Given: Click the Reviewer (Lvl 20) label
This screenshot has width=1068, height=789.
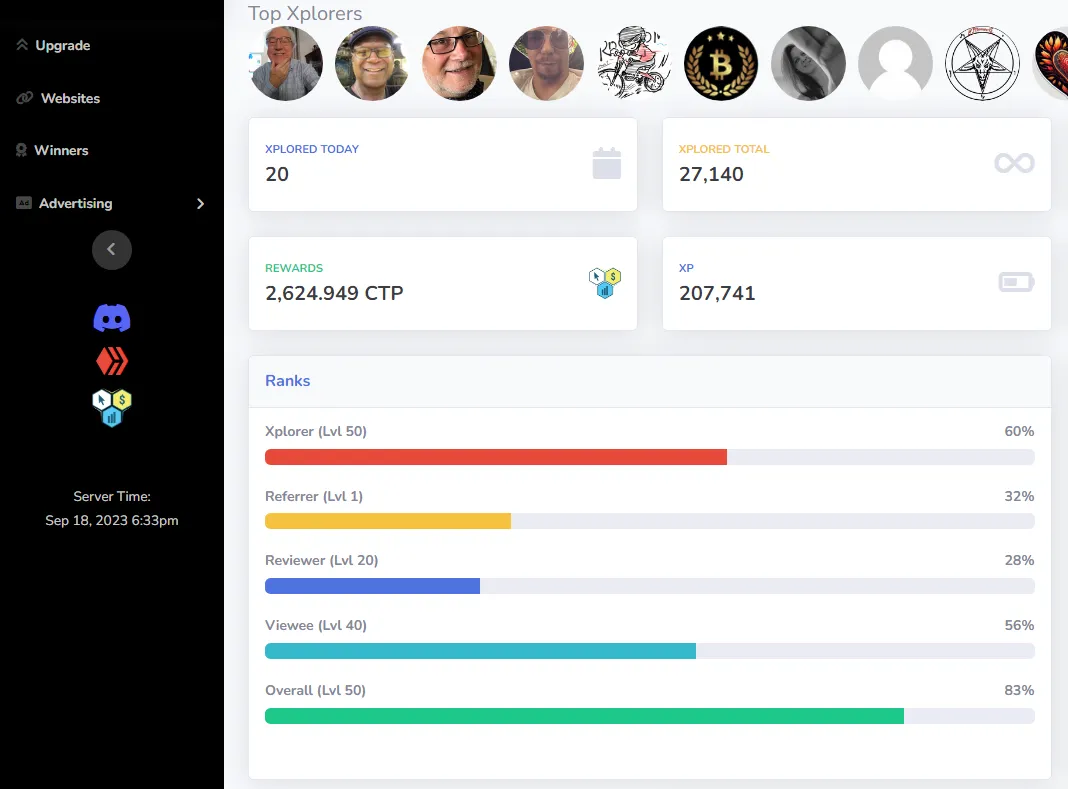Looking at the screenshot, I should point(321,561).
